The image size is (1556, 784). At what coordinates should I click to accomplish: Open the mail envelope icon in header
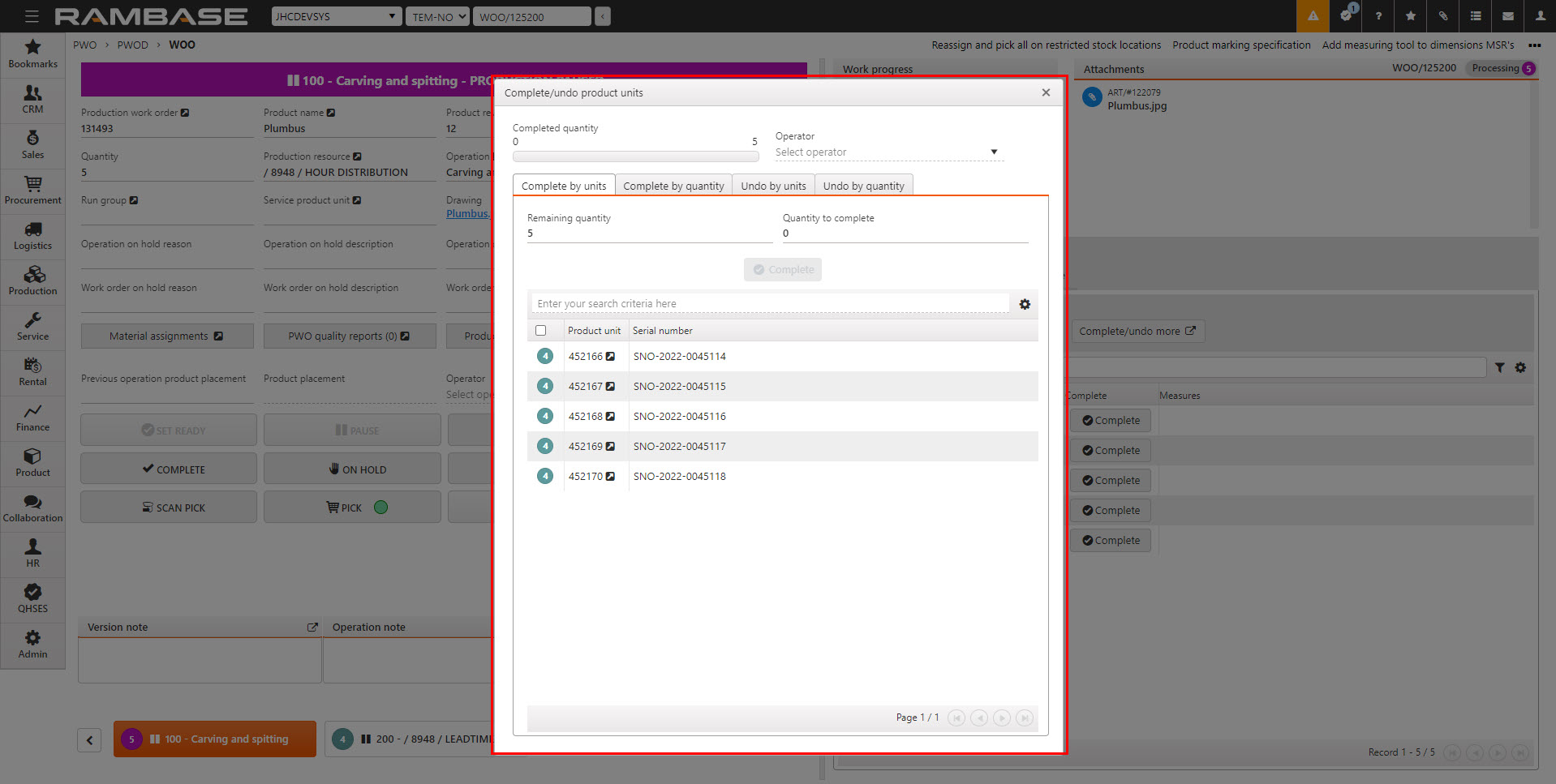(x=1507, y=16)
